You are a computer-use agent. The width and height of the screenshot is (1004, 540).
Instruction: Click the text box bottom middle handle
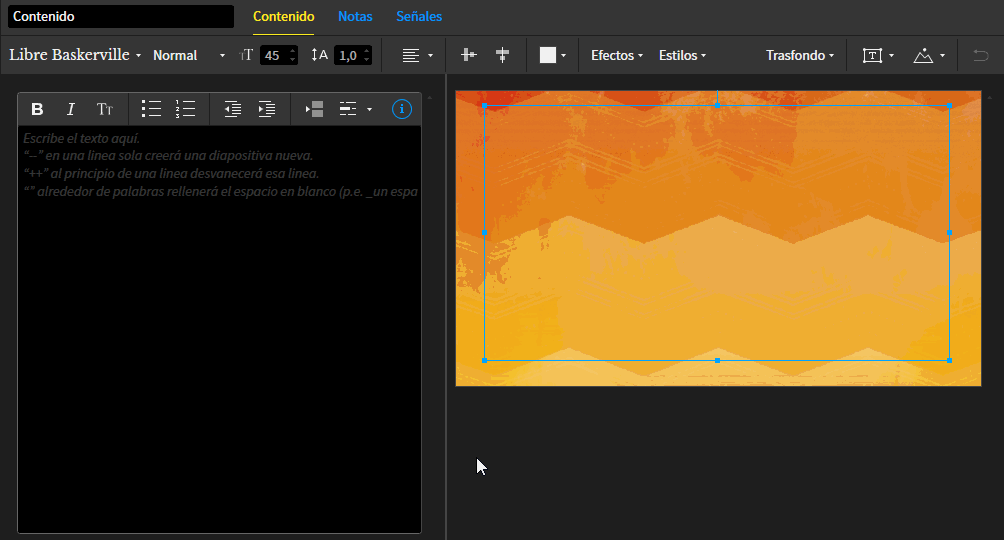tap(717, 361)
